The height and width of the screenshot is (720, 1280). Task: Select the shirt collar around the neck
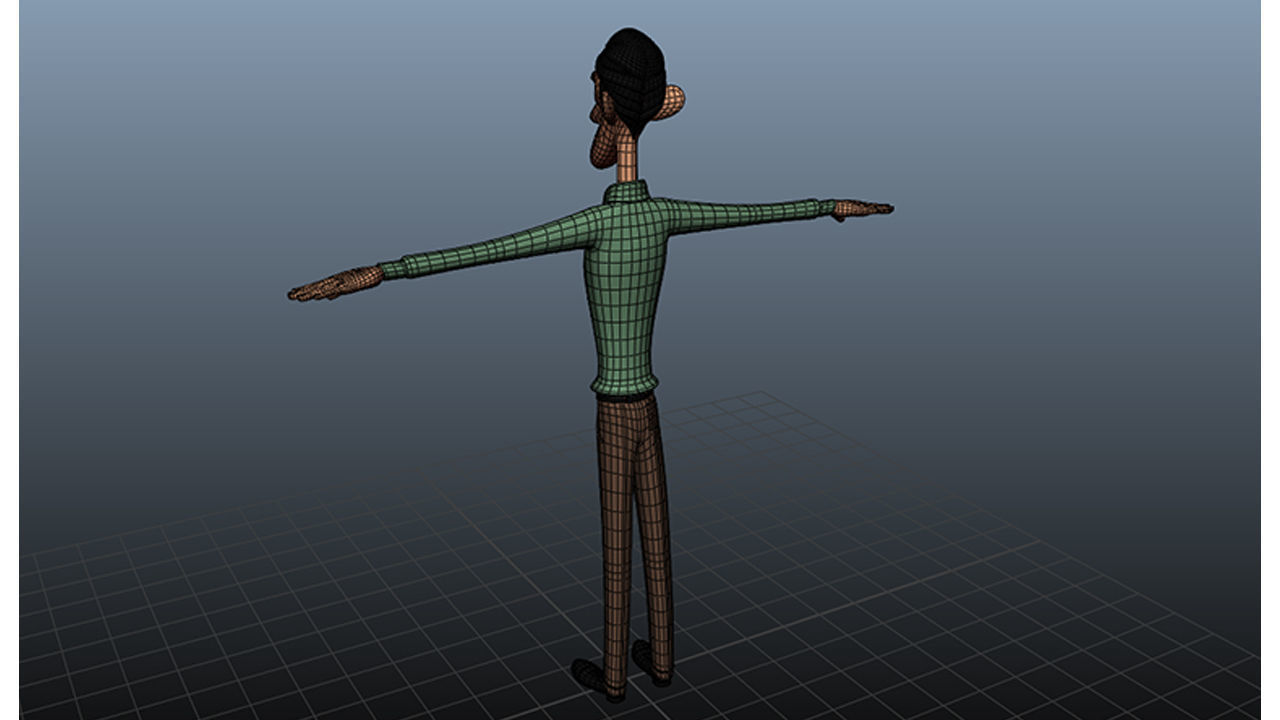point(625,192)
